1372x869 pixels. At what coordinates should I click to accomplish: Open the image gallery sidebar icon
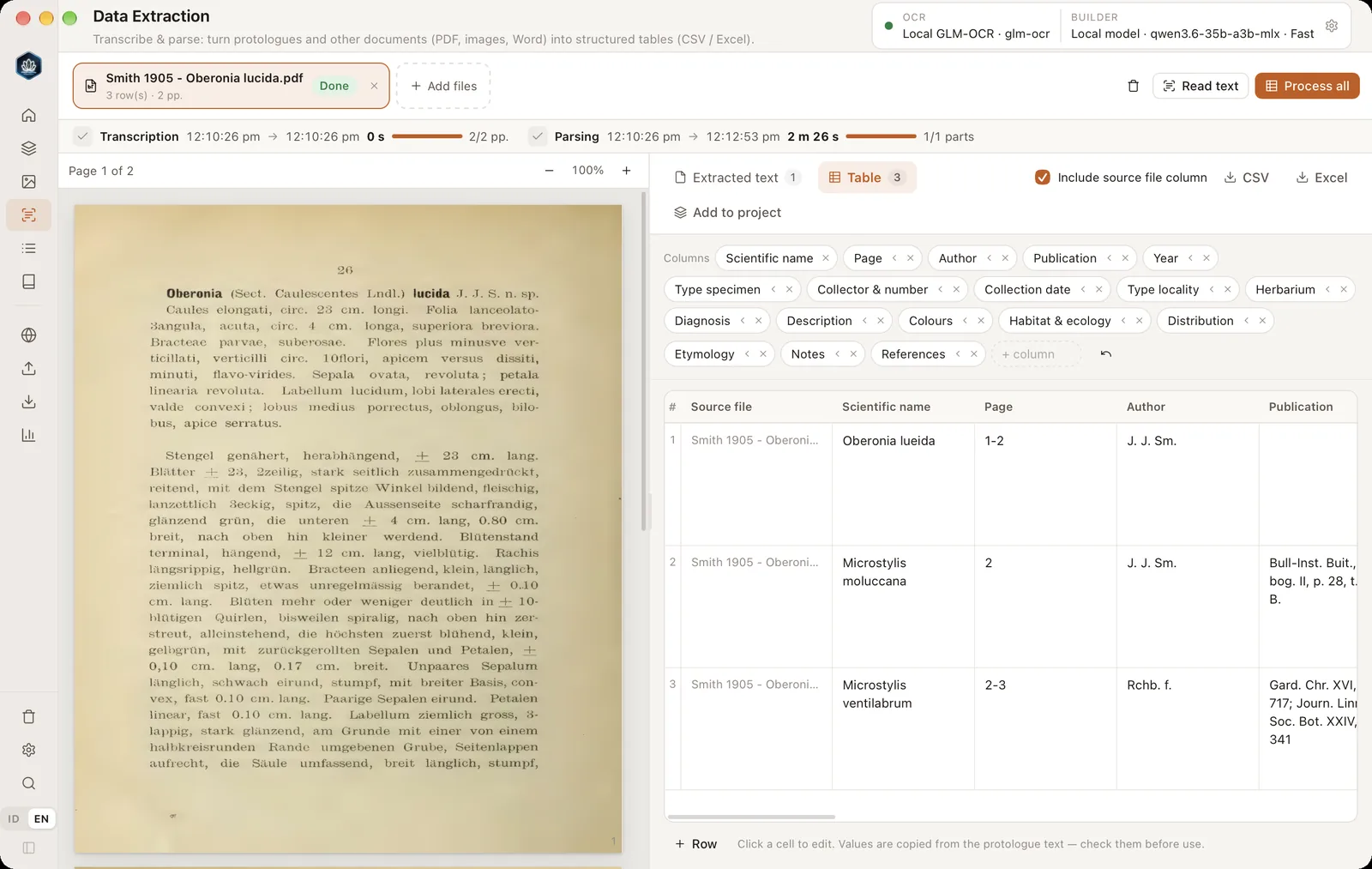(x=28, y=182)
